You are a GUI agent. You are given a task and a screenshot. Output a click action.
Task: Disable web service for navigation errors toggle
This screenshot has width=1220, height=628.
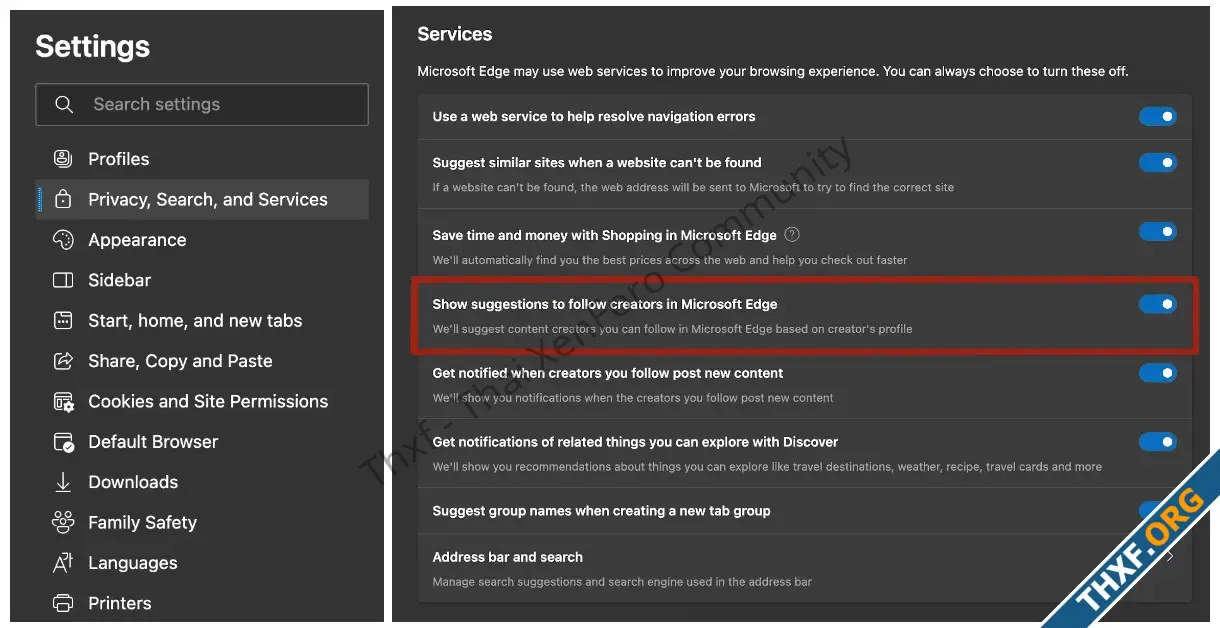coord(1158,117)
